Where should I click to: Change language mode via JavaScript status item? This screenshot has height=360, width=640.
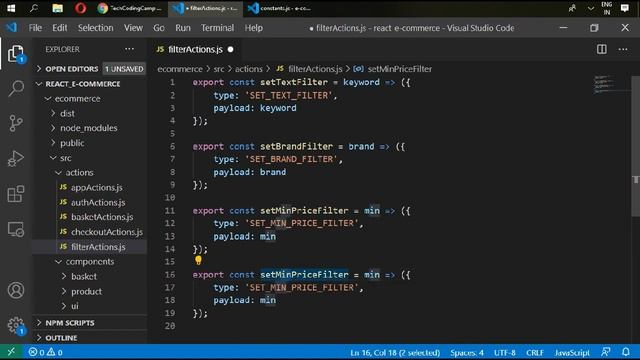(x=572, y=352)
